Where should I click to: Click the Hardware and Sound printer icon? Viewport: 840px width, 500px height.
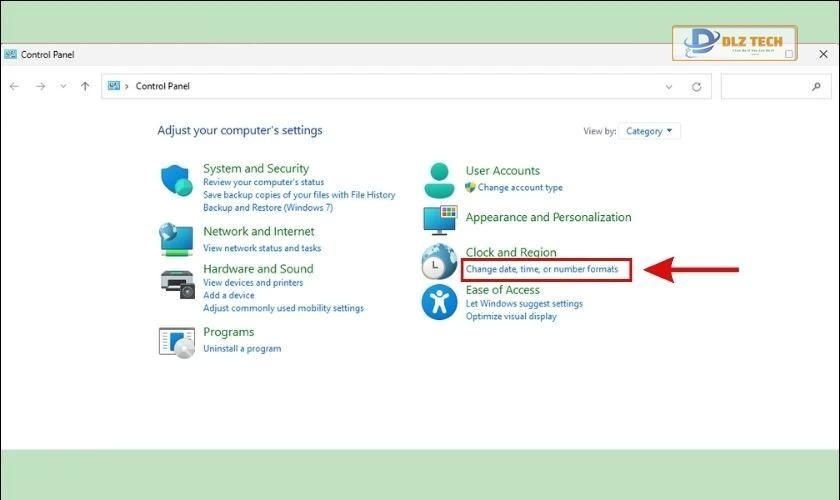(x=177, y=283)
